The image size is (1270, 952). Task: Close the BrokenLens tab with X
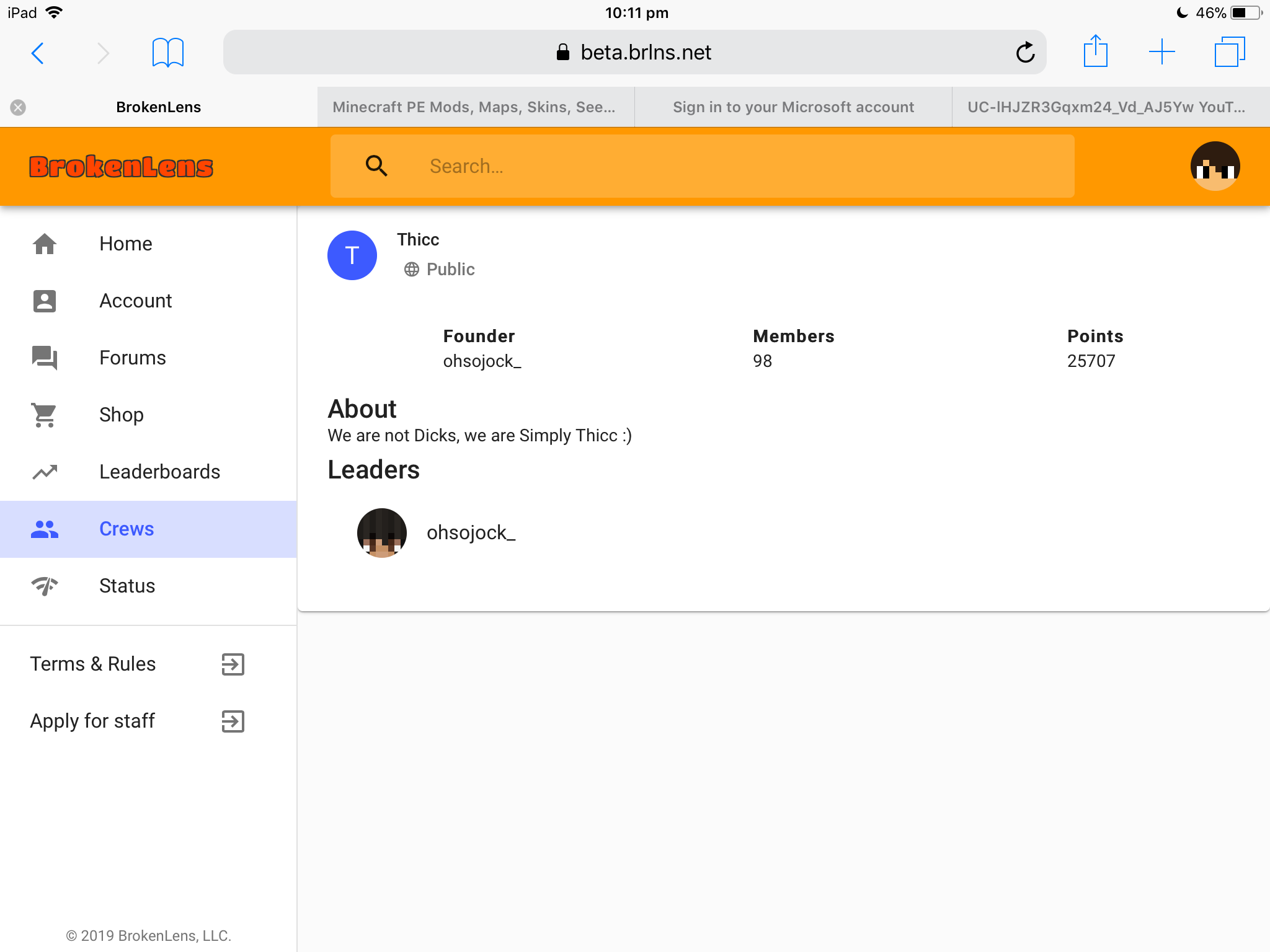point(18,107)
